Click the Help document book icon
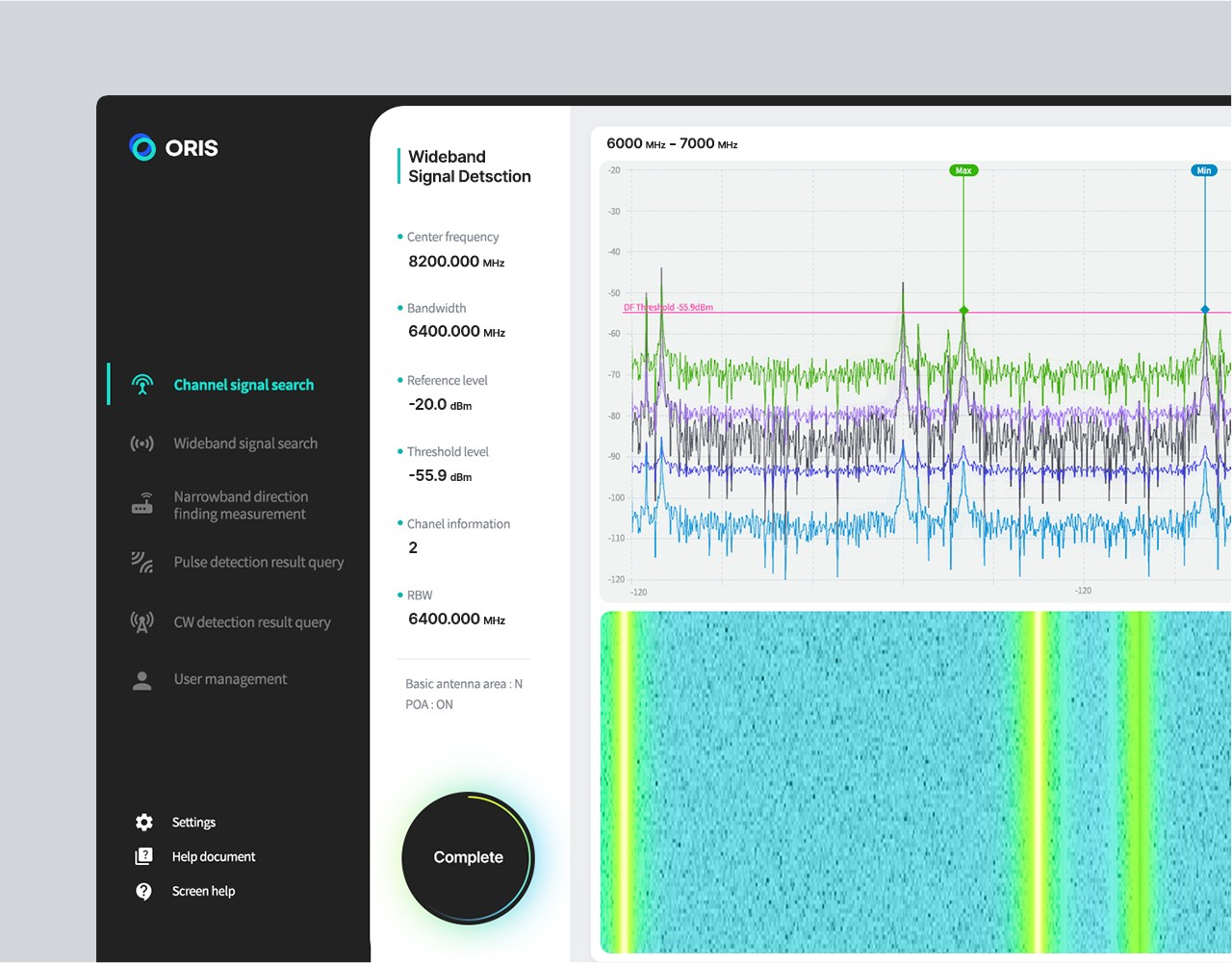The image size is (1232, 963). click(x=144, y=856)
